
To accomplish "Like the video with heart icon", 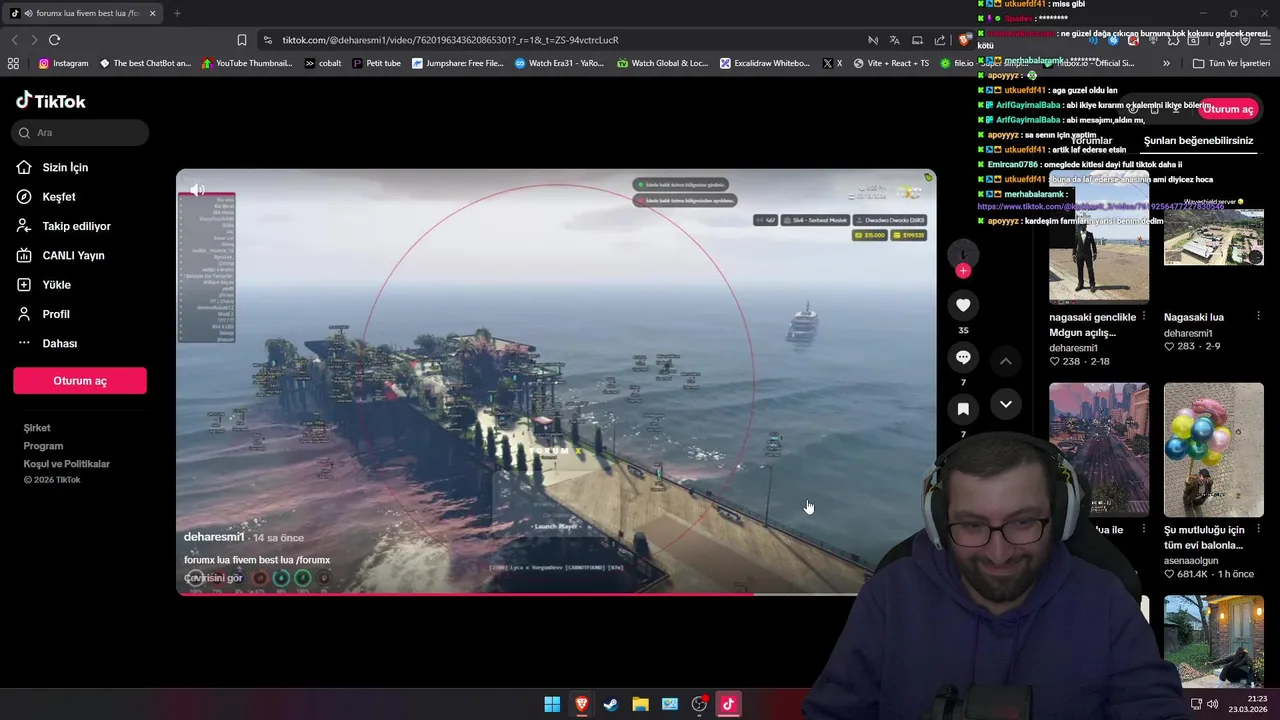I will click(963, 305).
